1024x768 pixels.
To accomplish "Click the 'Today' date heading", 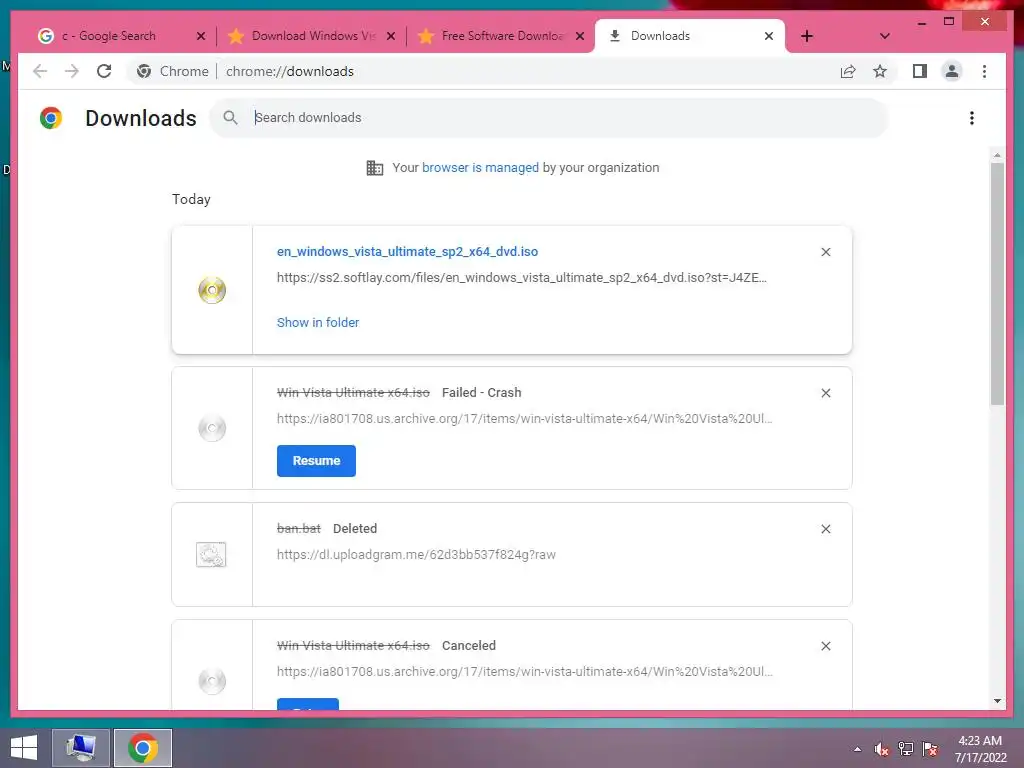I will tap(191, 199).
